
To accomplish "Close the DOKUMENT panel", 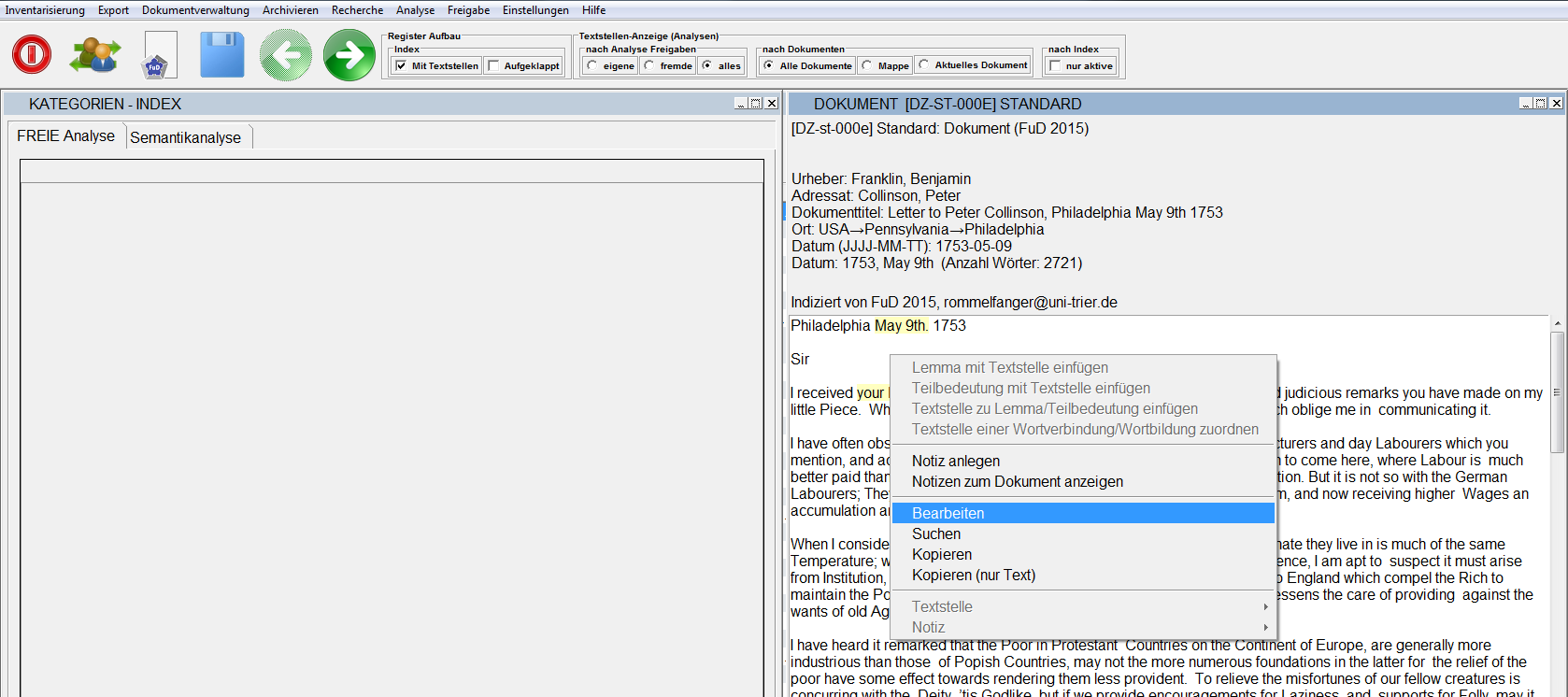I will pos(1556,104).
